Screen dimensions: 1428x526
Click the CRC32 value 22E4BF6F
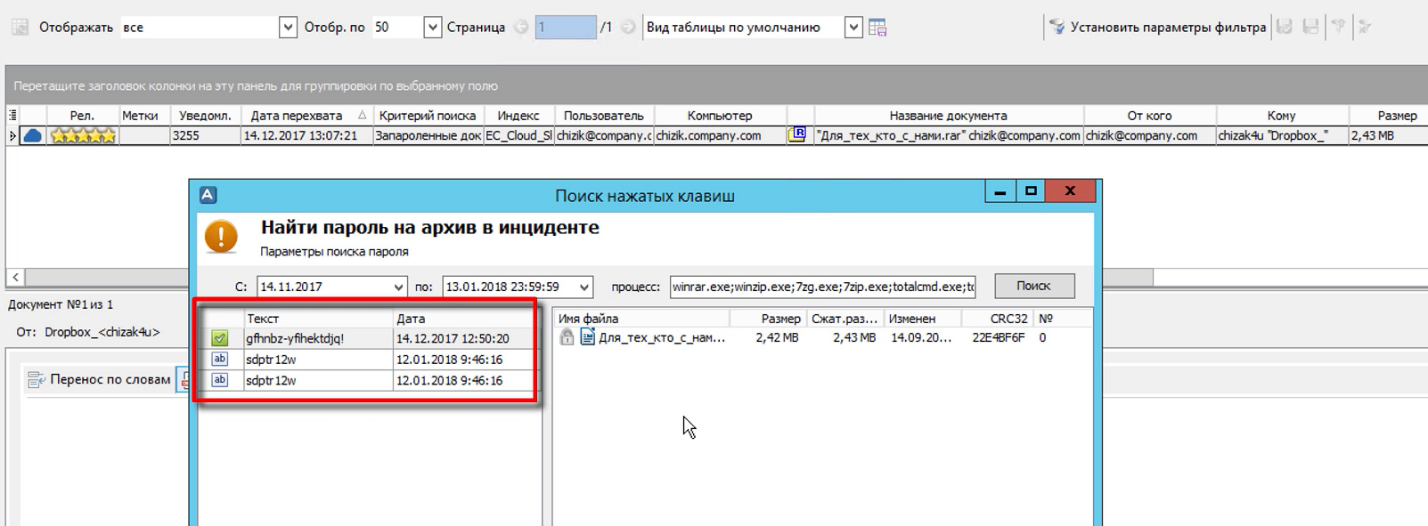point(996,338)
